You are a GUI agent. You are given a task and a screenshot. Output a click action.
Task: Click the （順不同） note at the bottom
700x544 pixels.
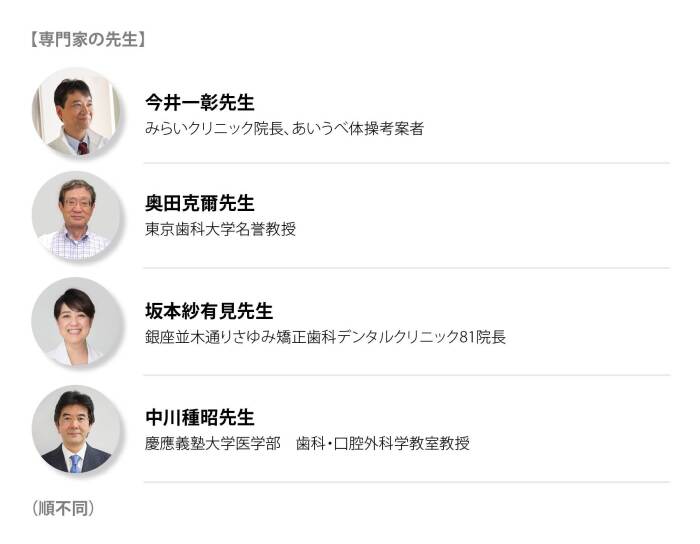(x=63, y=508)
